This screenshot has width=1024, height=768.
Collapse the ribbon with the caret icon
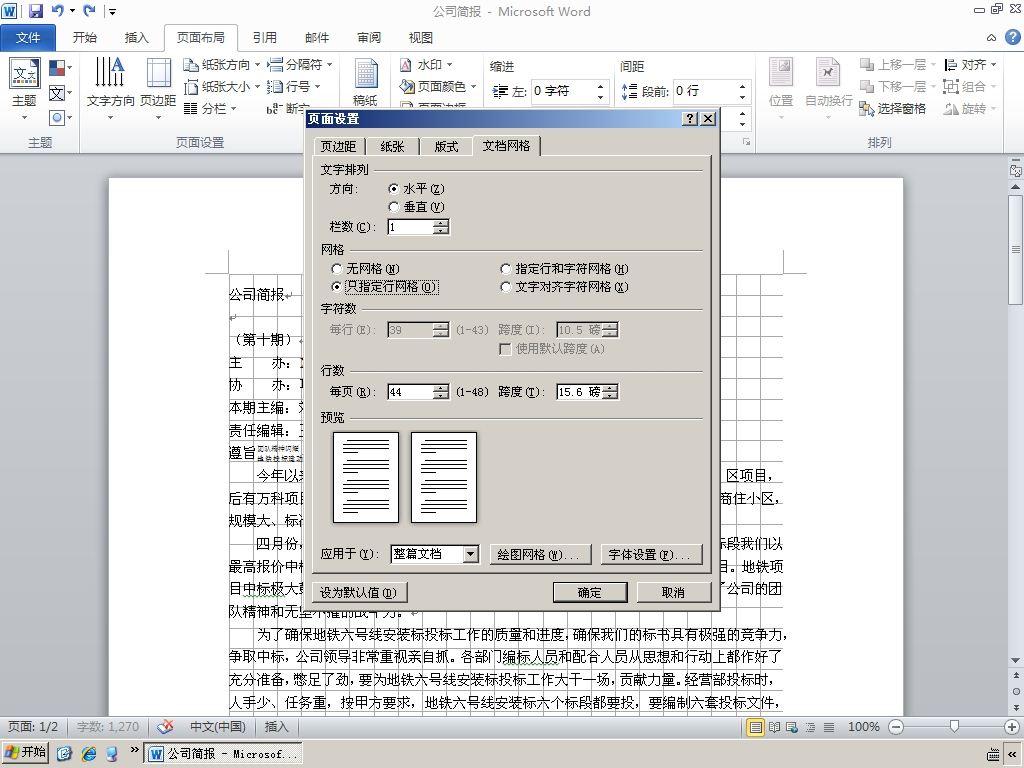click(991, 37)
